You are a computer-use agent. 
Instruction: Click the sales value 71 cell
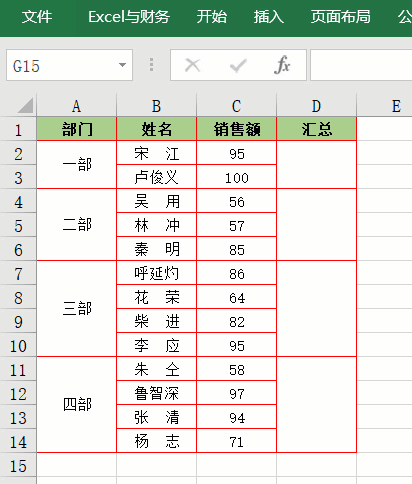237,441
